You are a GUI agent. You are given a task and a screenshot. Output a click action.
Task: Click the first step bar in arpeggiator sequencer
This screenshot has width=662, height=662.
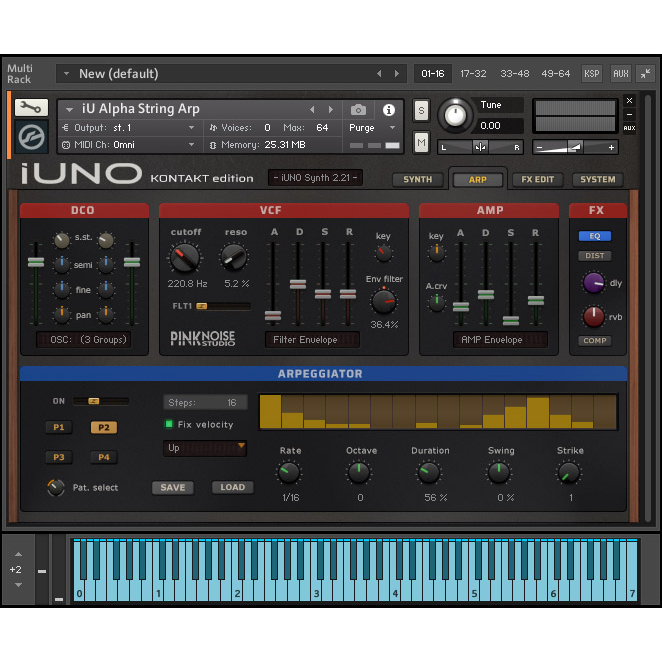click(x=271, y=412)
